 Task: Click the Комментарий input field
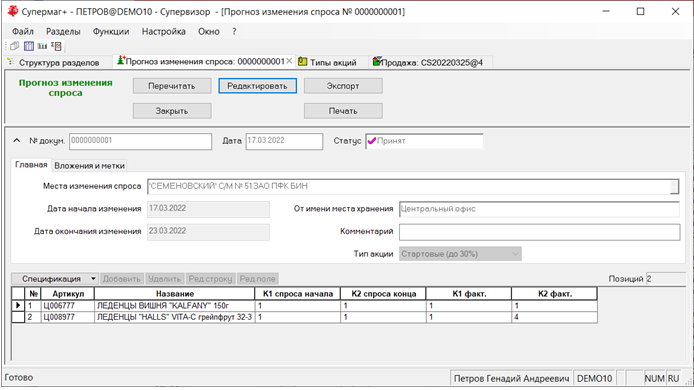click(540, 232)
